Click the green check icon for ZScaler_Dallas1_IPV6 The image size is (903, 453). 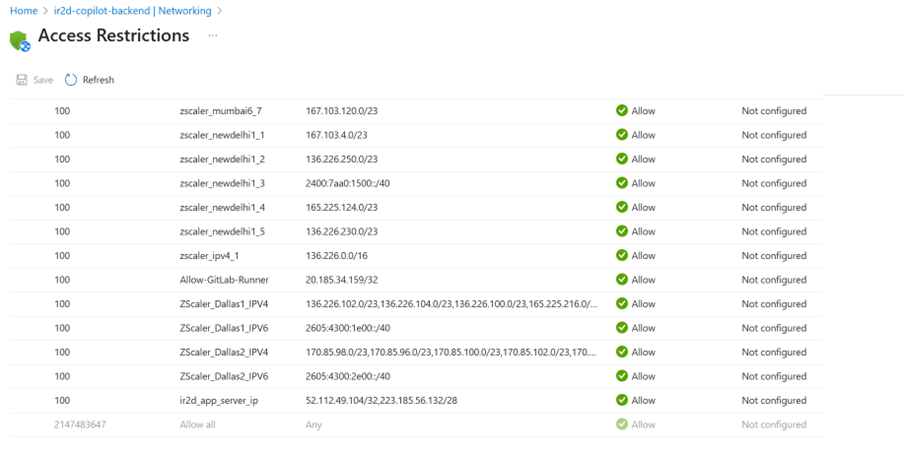click(621, 328)
